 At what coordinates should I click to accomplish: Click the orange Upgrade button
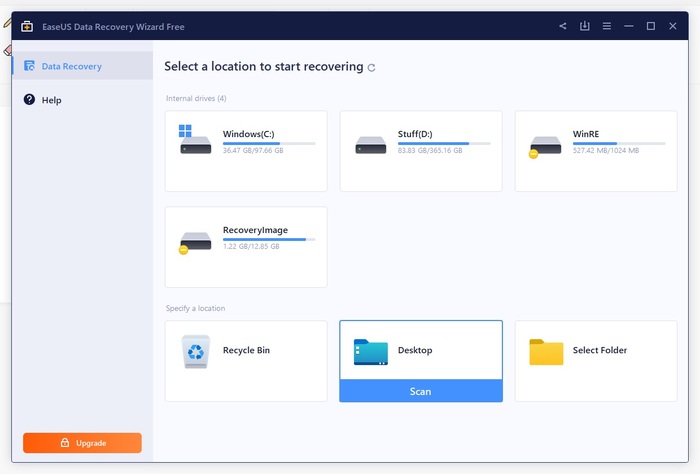(x=83, y=443)
